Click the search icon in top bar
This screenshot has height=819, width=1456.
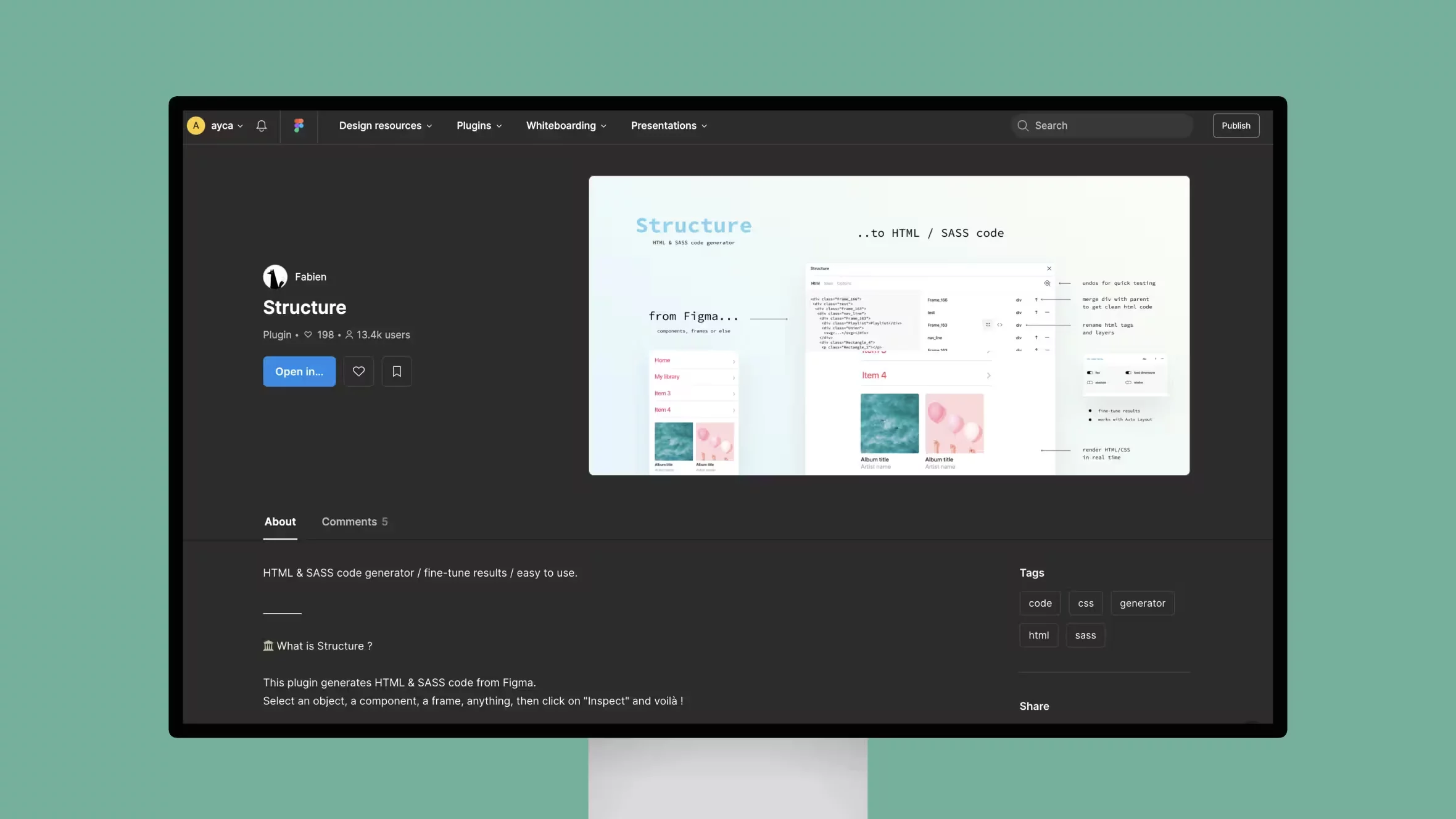coord(1023,125)
